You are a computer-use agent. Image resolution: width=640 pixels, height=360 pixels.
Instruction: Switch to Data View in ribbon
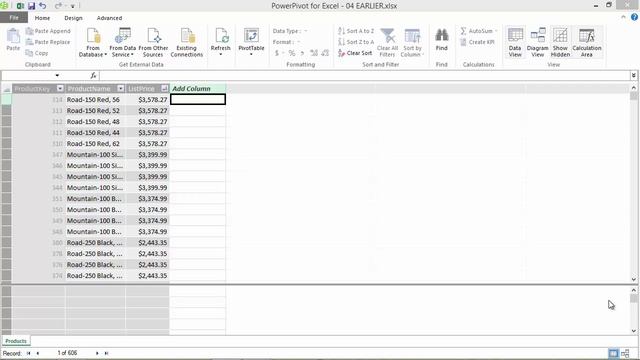[515, 42]
